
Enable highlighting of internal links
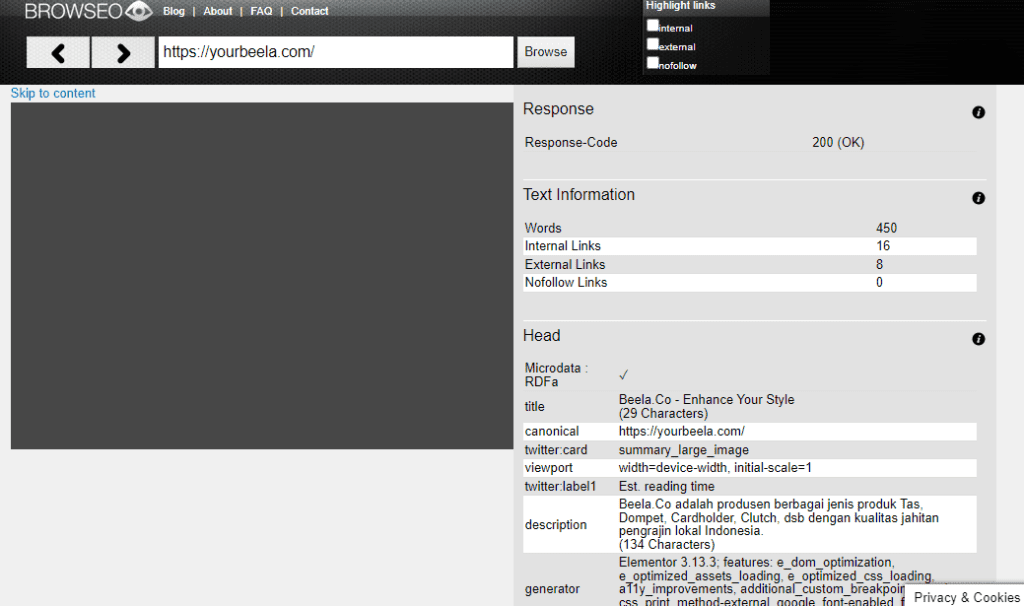(653, 27)
